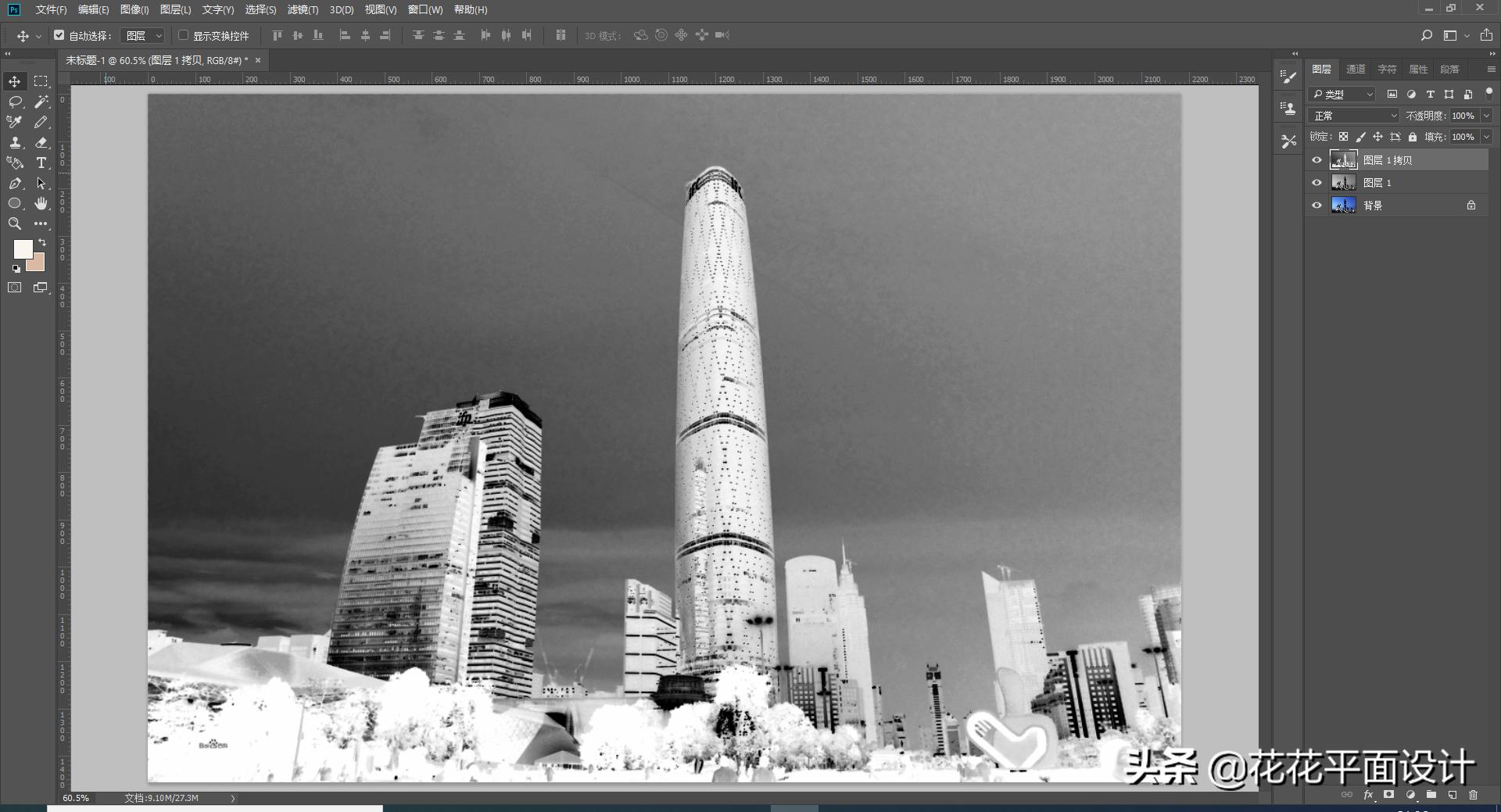Select the Clone Stamp tool
The height and width of the screenshot is (812, 1501).
point(14,142)
